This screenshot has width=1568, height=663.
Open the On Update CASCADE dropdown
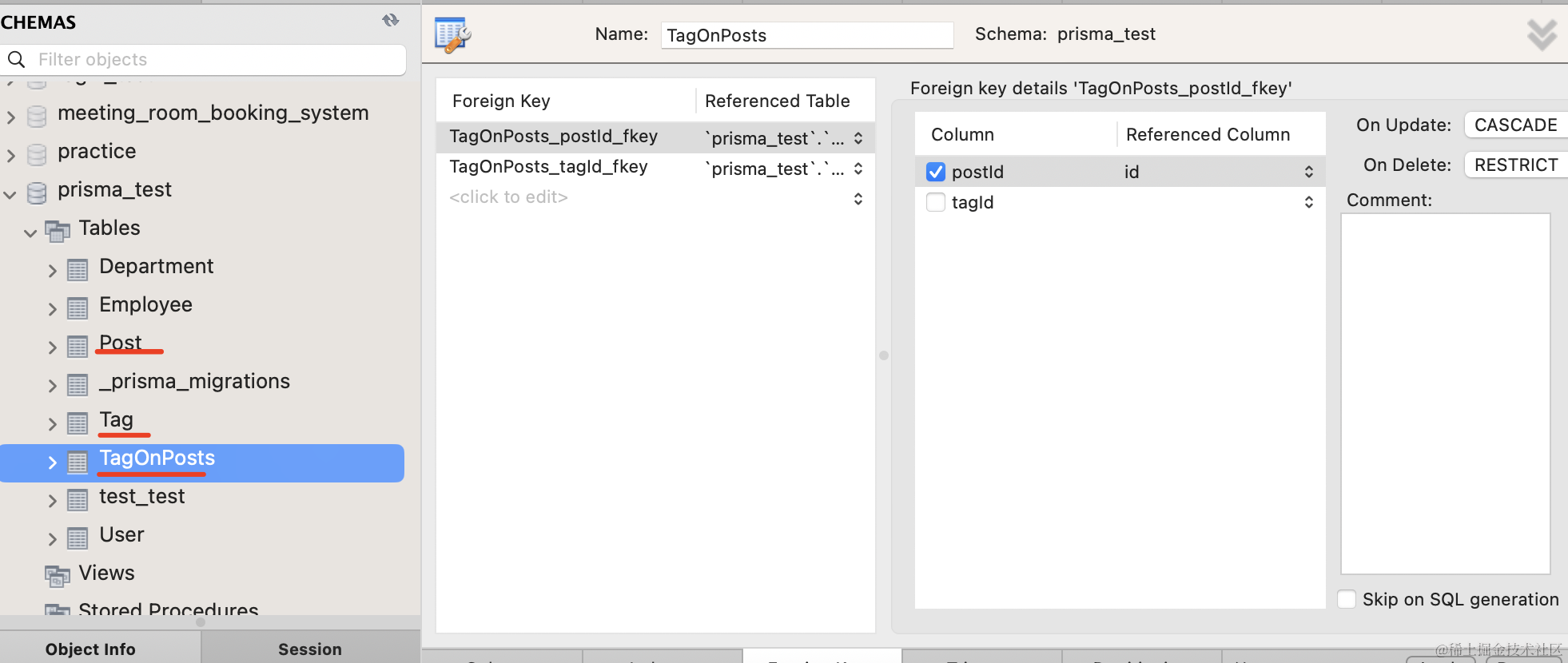pos(1514,125)
